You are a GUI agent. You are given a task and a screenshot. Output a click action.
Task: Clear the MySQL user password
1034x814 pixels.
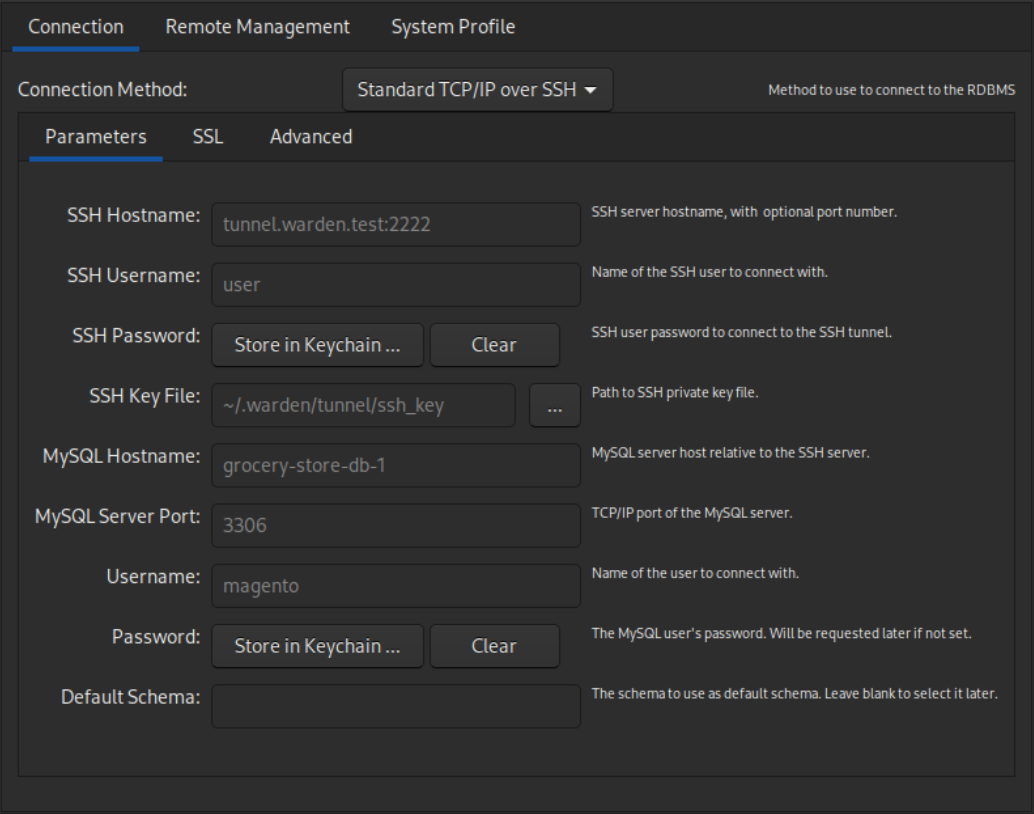pyautogui.click(x=494, y=646)
